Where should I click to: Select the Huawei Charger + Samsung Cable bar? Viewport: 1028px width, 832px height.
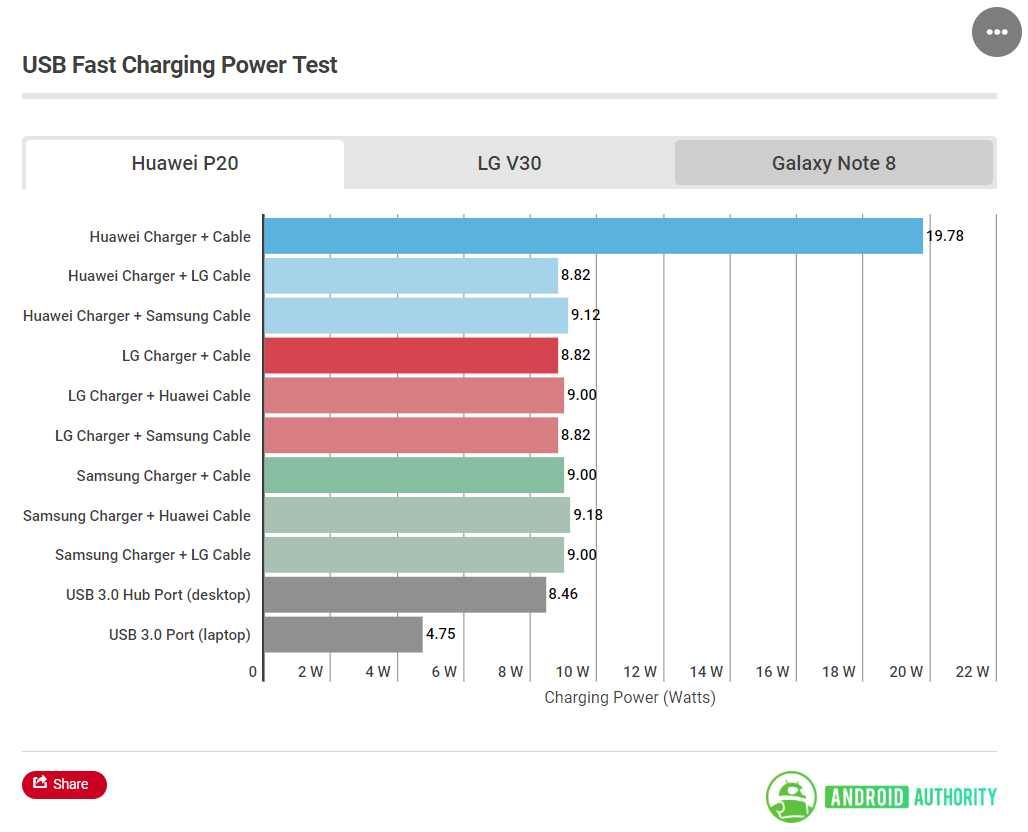click(x=416, y=316)
